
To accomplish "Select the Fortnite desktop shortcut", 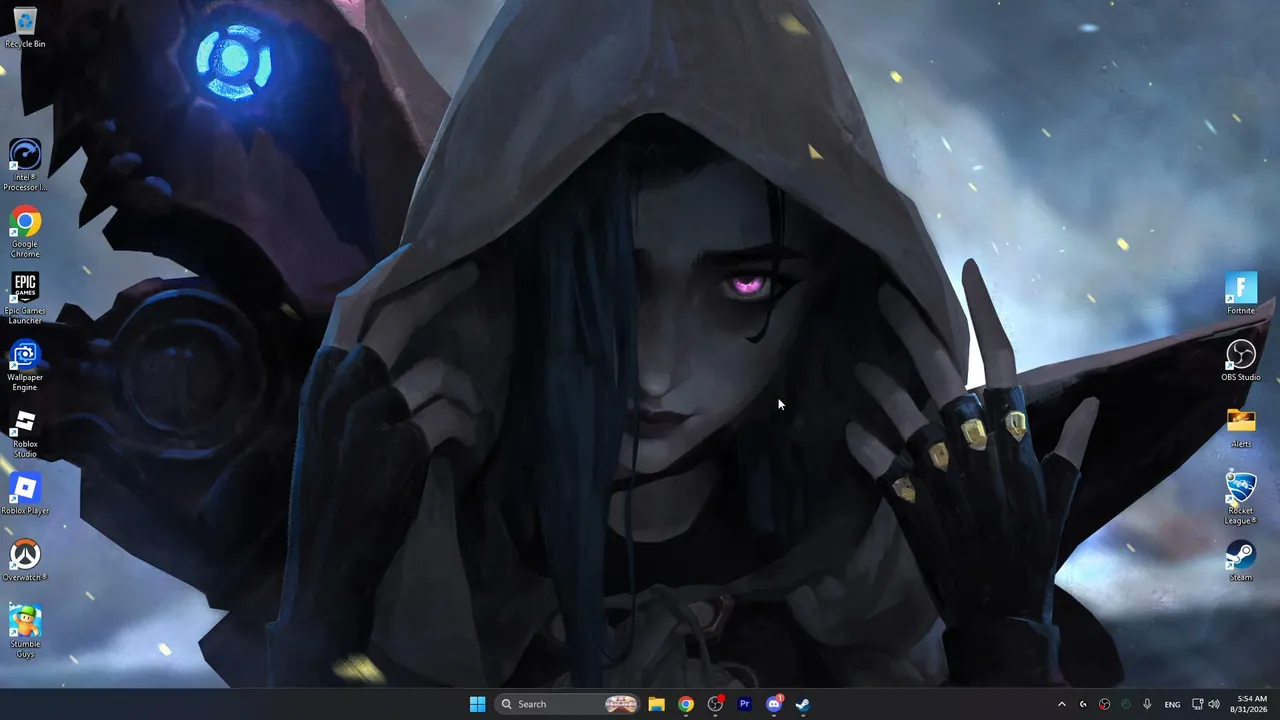I will pos(1241,294).
